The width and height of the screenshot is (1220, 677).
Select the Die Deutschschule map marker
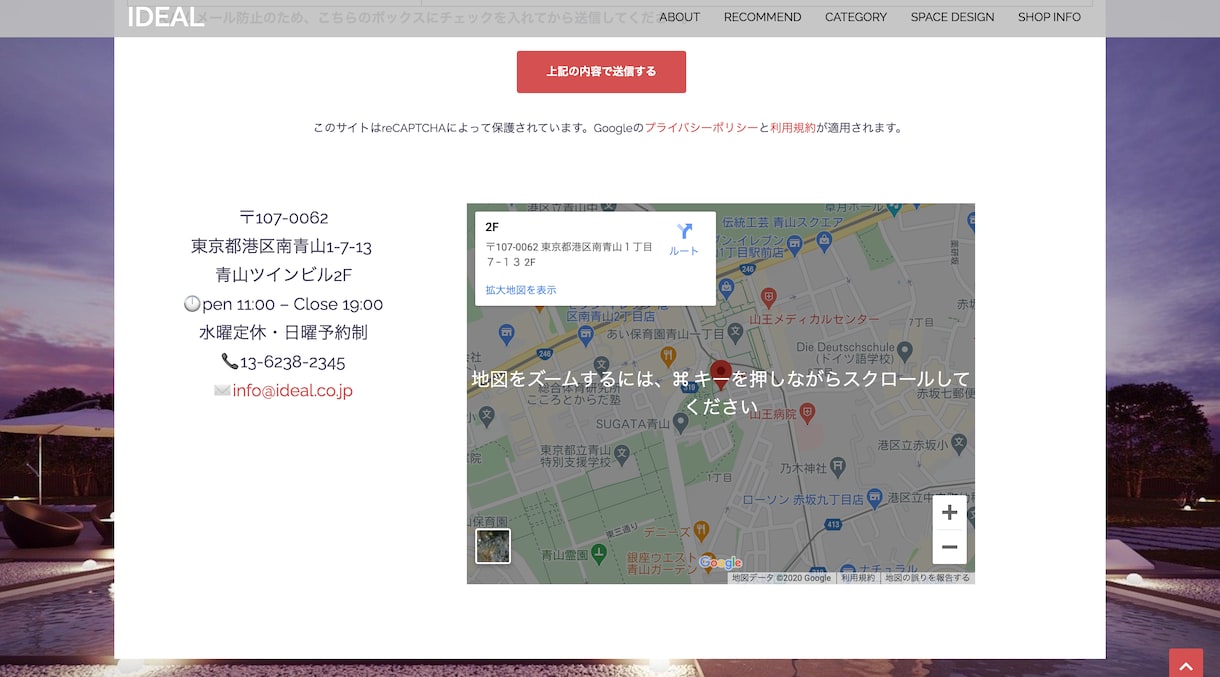click(905, 350)
